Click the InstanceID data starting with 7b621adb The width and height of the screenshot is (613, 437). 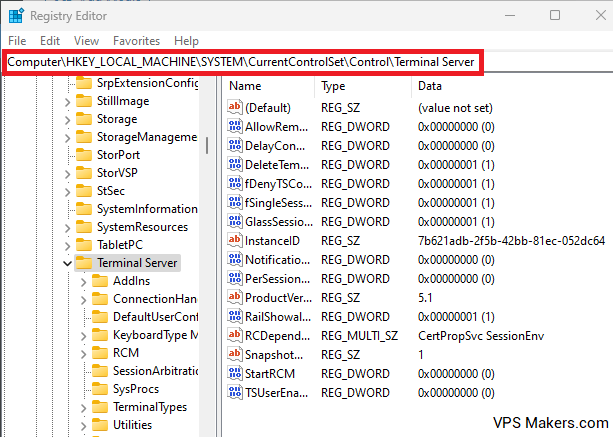click(x=511, y=240)
